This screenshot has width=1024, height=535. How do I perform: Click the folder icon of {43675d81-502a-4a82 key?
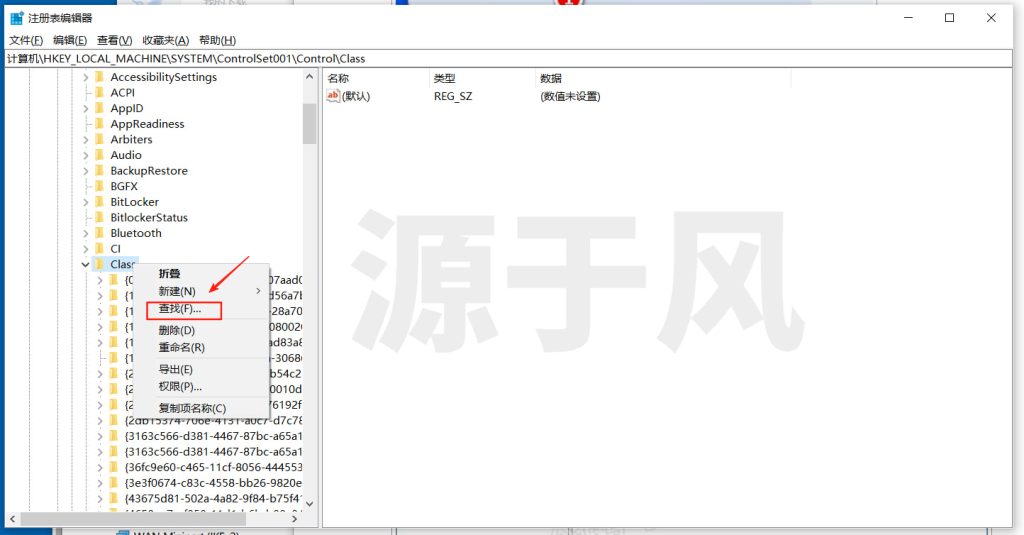pyautogui.click(x=114, y=498)
